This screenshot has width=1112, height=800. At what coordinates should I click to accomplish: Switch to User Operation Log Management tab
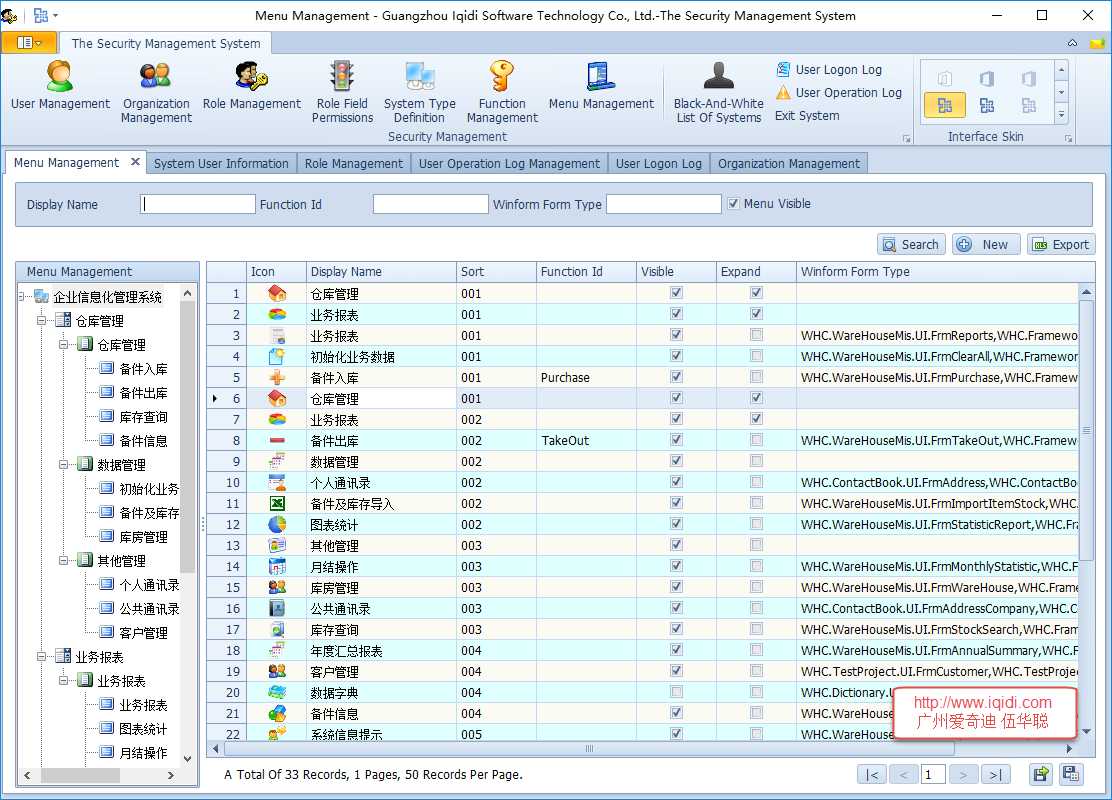tap(509, 164)
